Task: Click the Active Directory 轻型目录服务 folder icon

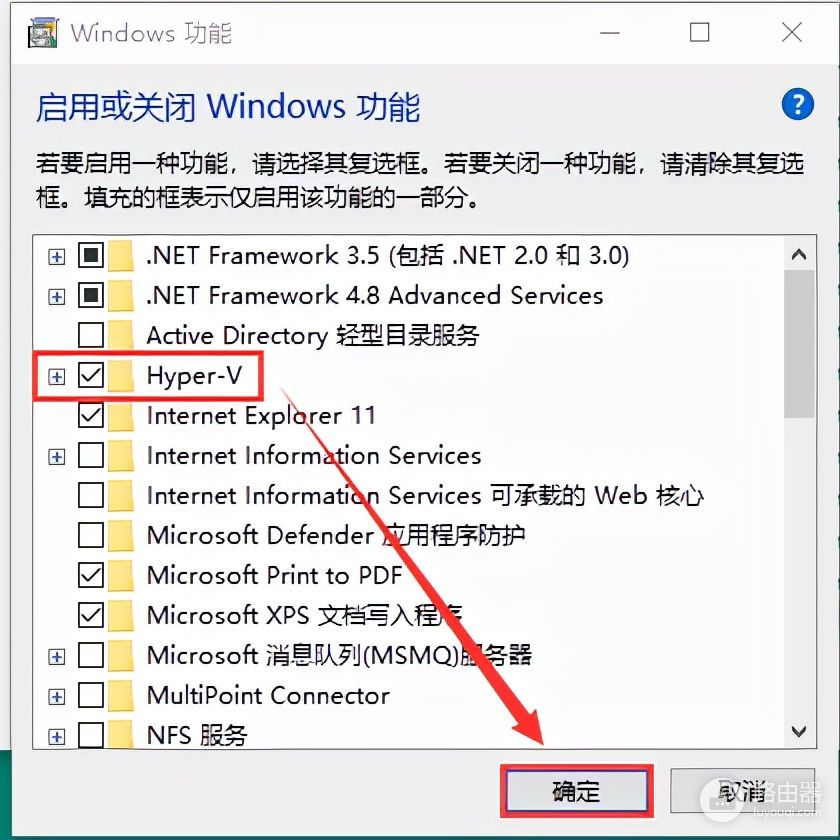Action: (x=121, y=336)
